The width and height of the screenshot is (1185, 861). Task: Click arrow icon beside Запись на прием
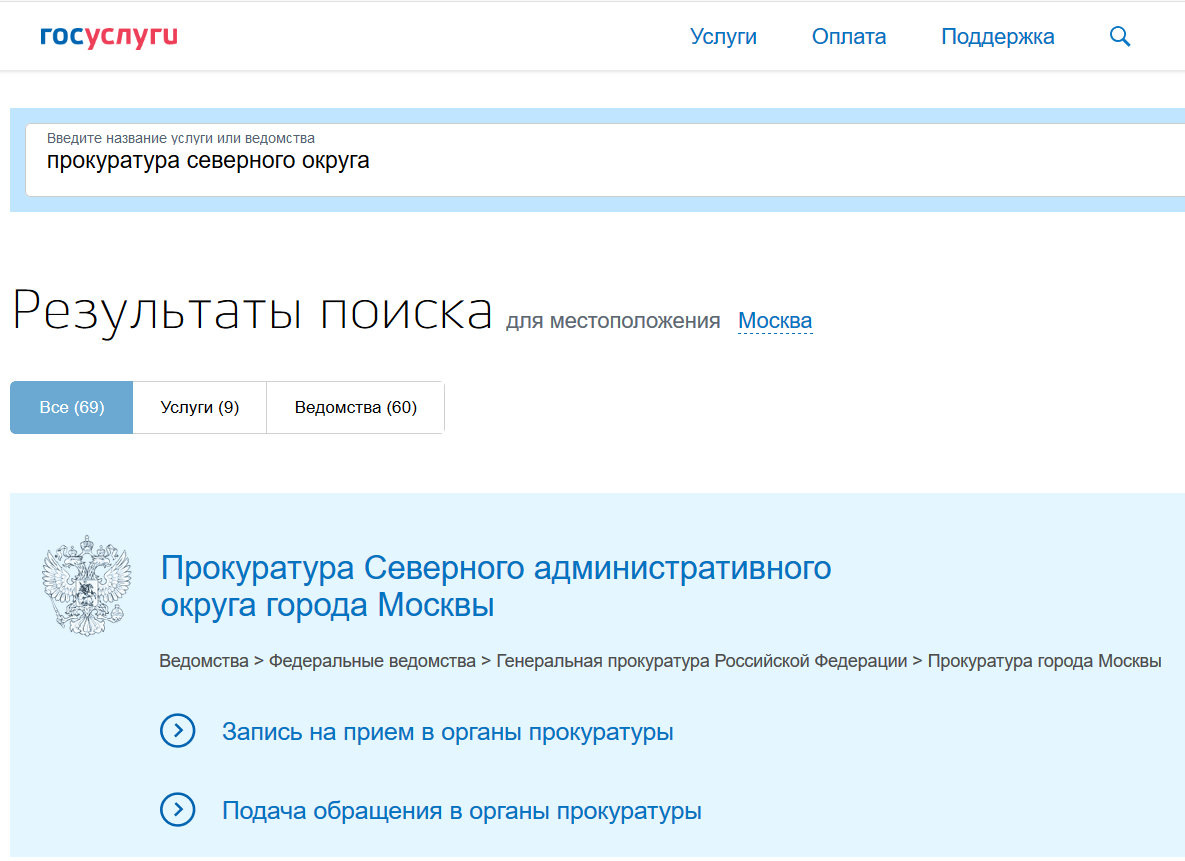point(178,731)
